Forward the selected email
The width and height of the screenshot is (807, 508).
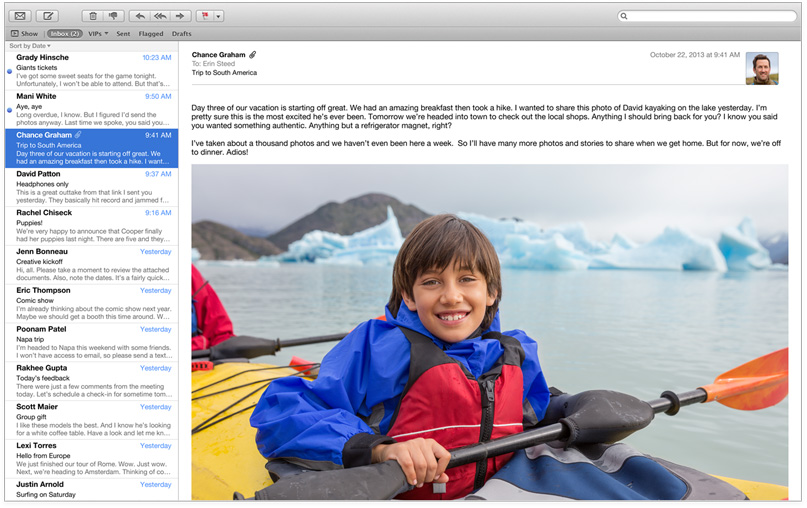180,16
